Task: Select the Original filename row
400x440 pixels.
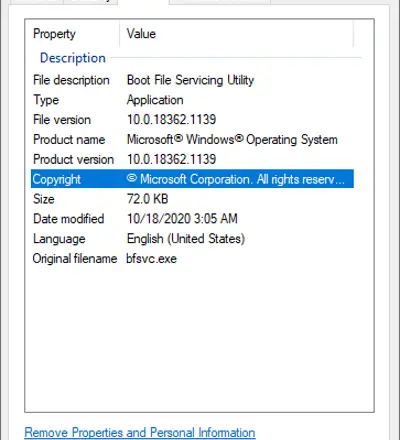Action: [192, 258]
